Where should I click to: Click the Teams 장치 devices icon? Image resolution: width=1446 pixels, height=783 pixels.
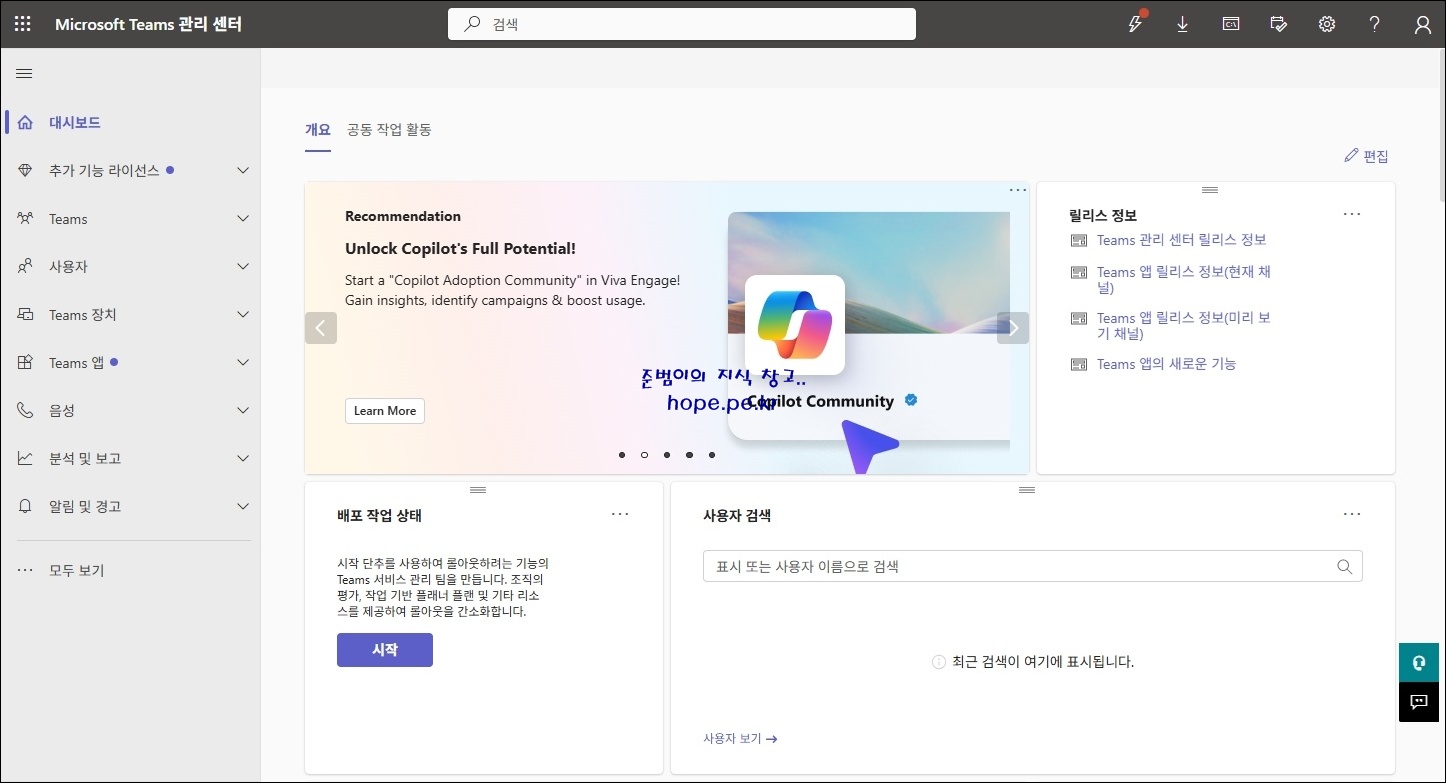(x=25, y=315)
